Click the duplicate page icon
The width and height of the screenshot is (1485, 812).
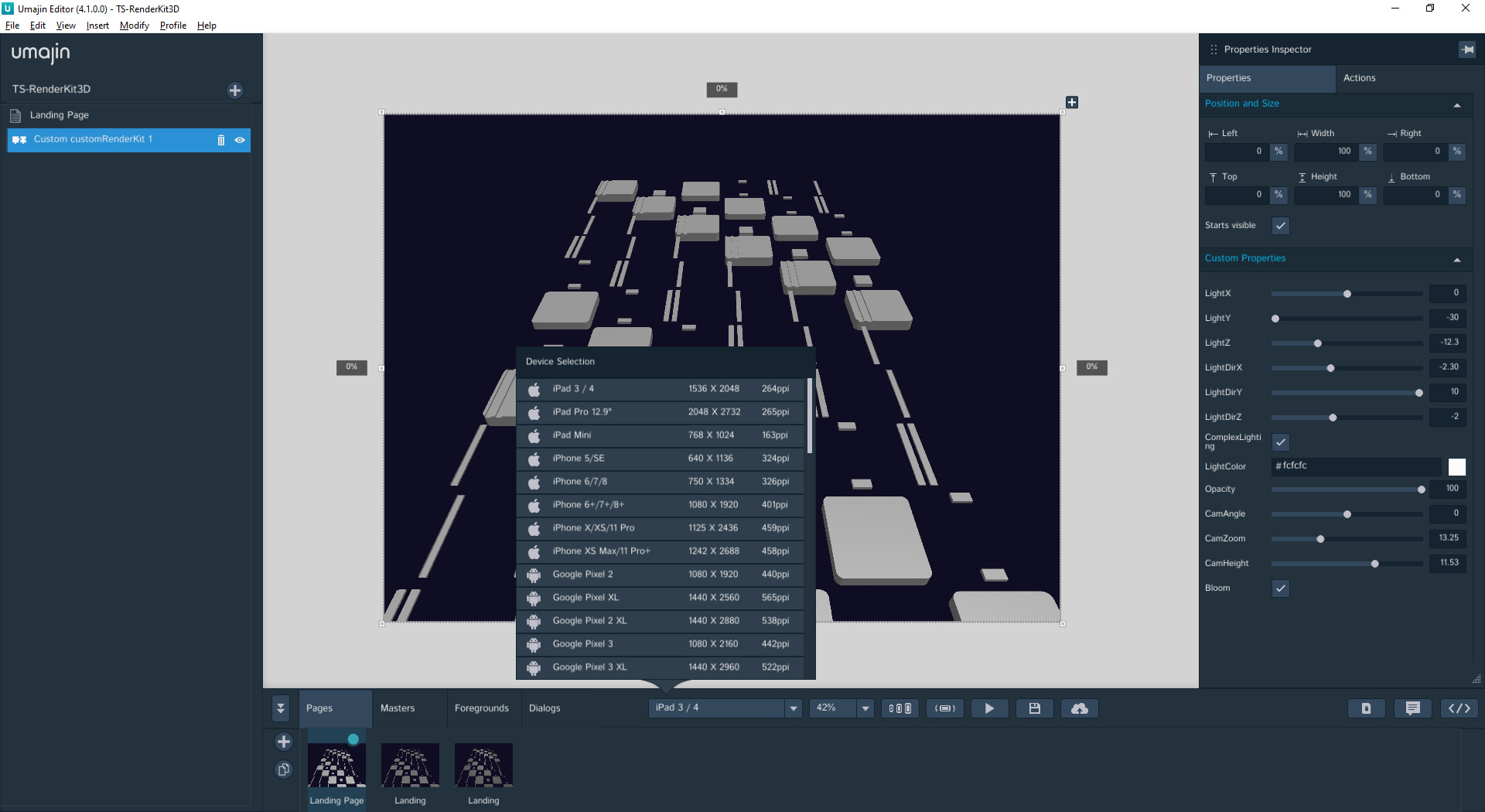[x=284, y=769]
